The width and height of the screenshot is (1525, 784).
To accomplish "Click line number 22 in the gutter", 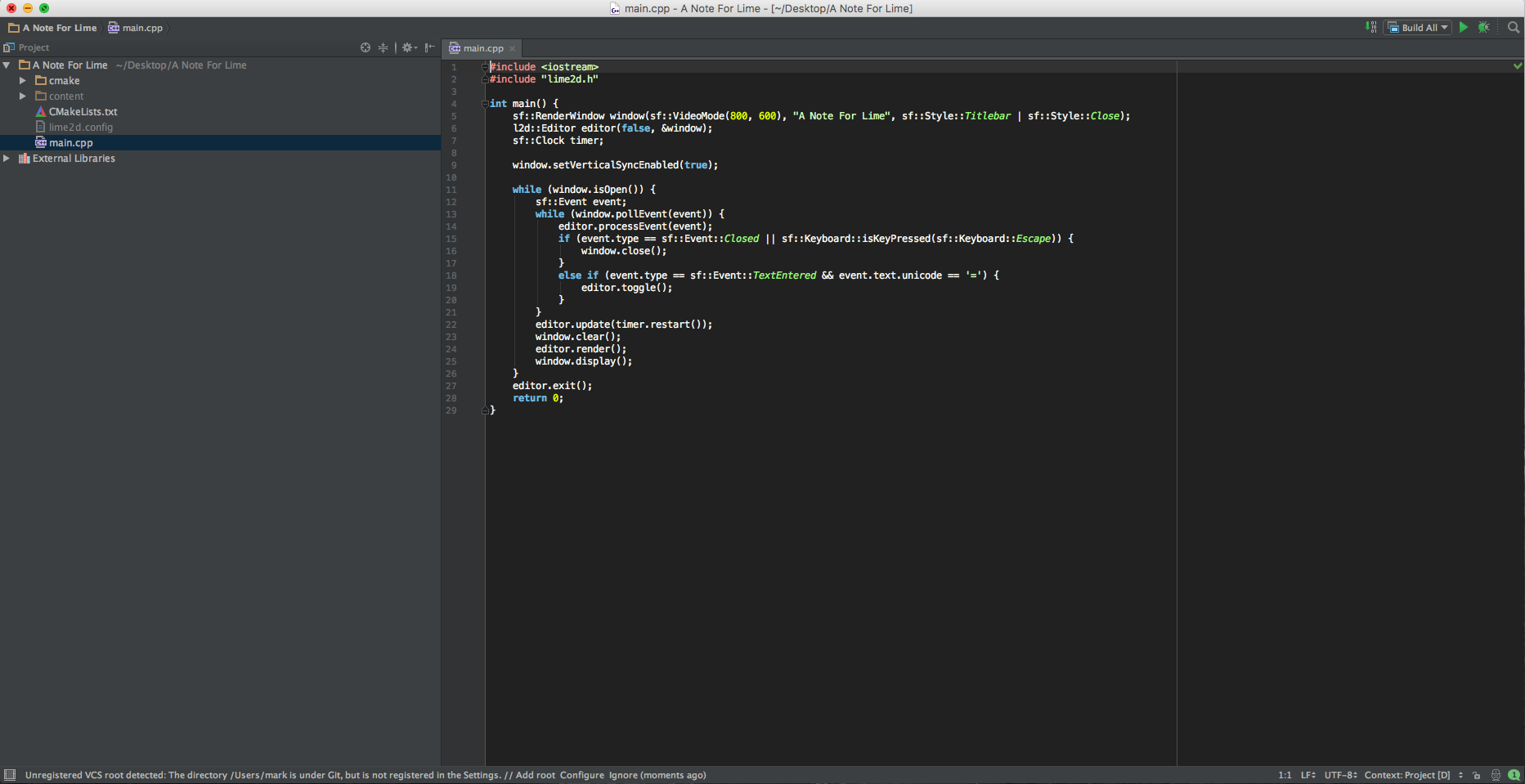I will pos(451,325).
